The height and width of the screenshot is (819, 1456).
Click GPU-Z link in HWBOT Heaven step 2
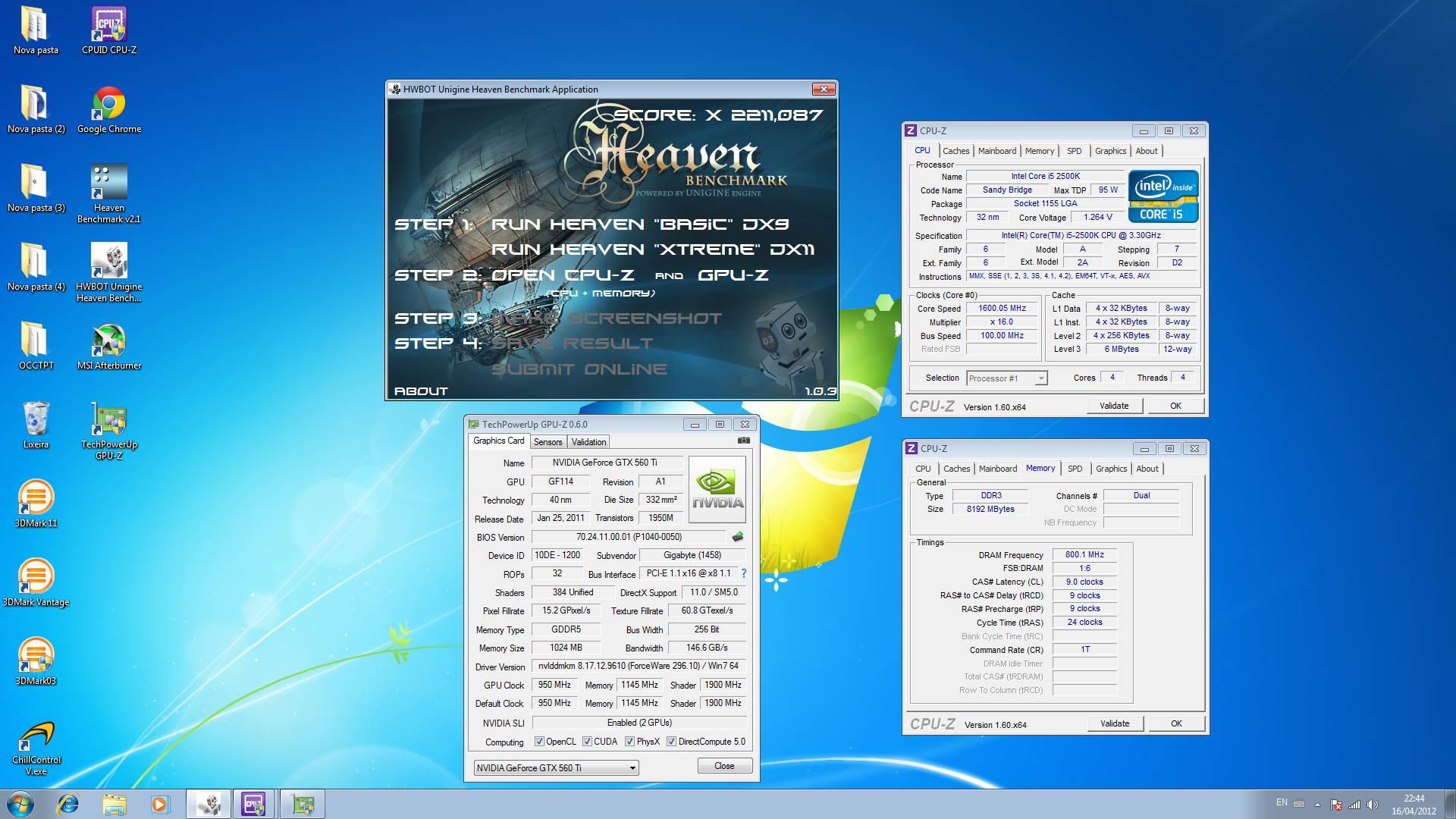(x=733, y=275)
